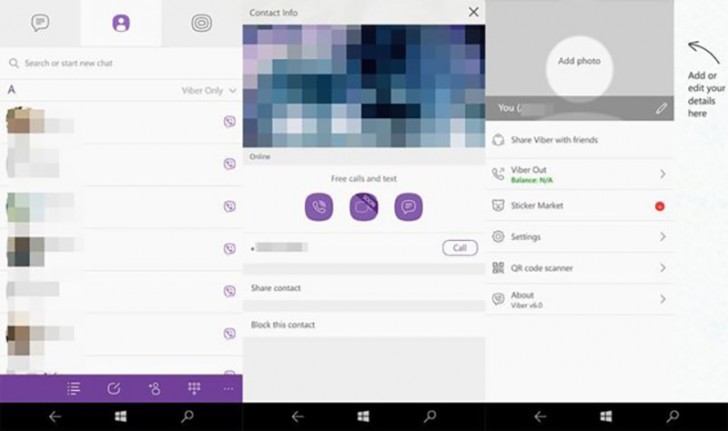The image size is (728, 431).
Task: Tap the free Viber call button
Action: [319, 207]
